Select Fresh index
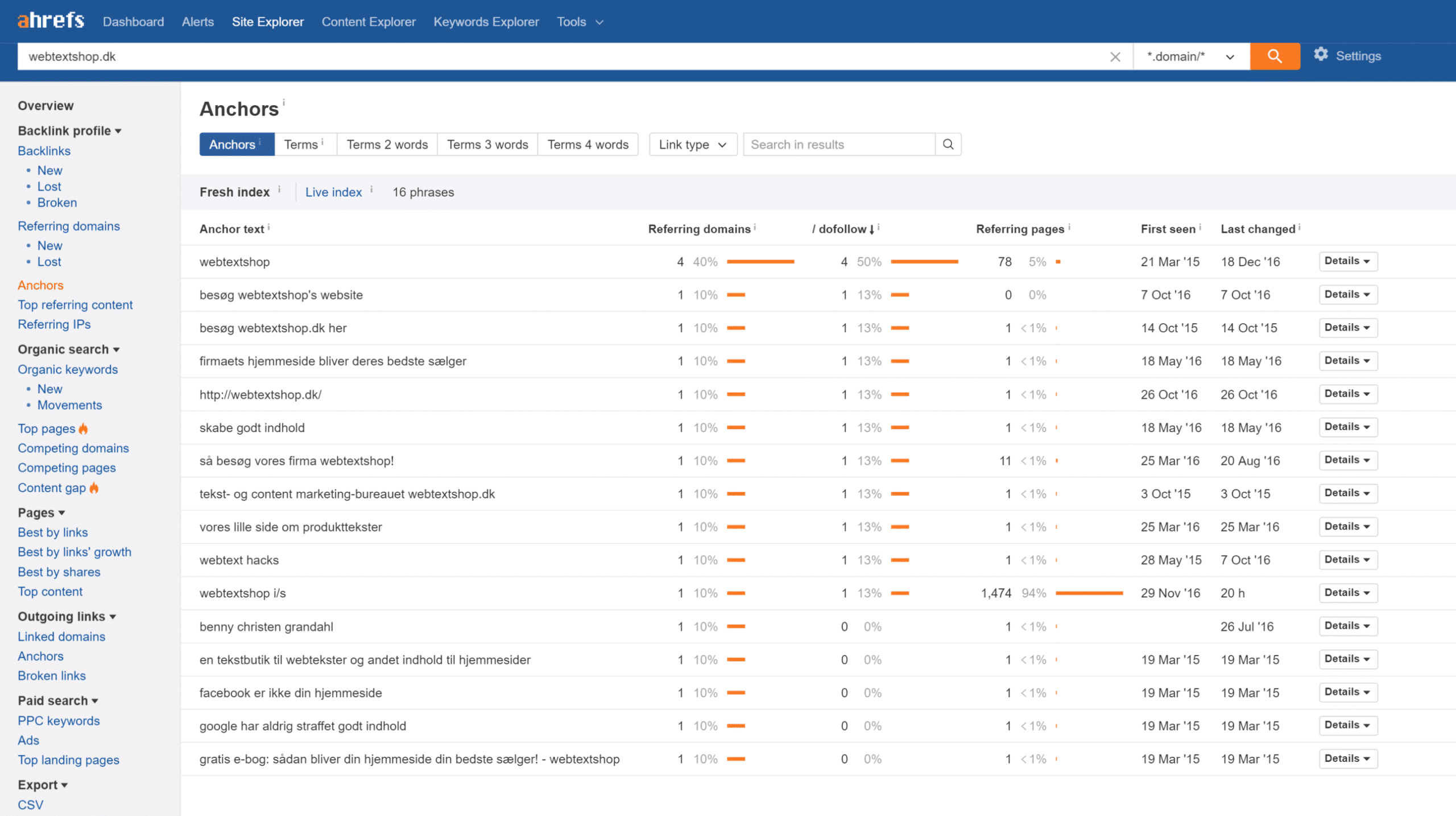1456x816 pixels. (234, 192)
